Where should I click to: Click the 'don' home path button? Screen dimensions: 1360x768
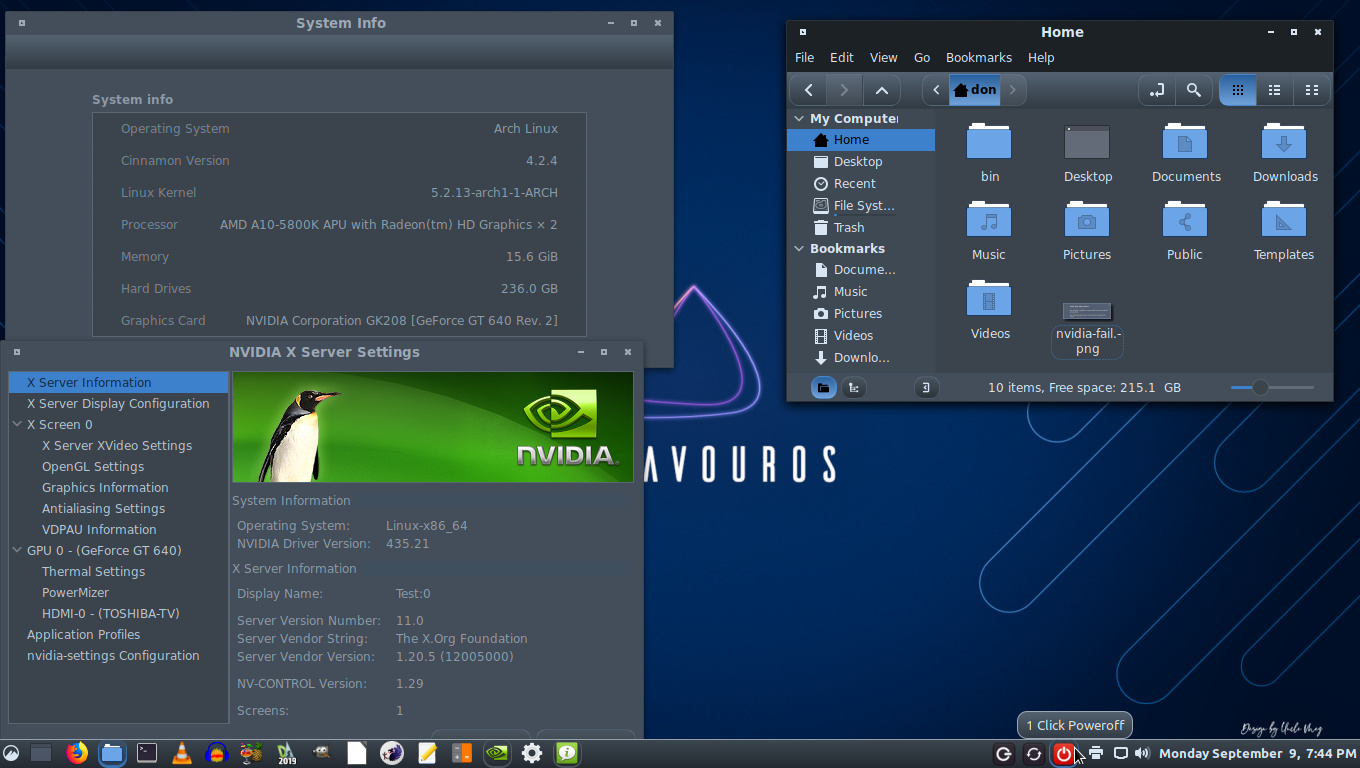pos(975,90)
